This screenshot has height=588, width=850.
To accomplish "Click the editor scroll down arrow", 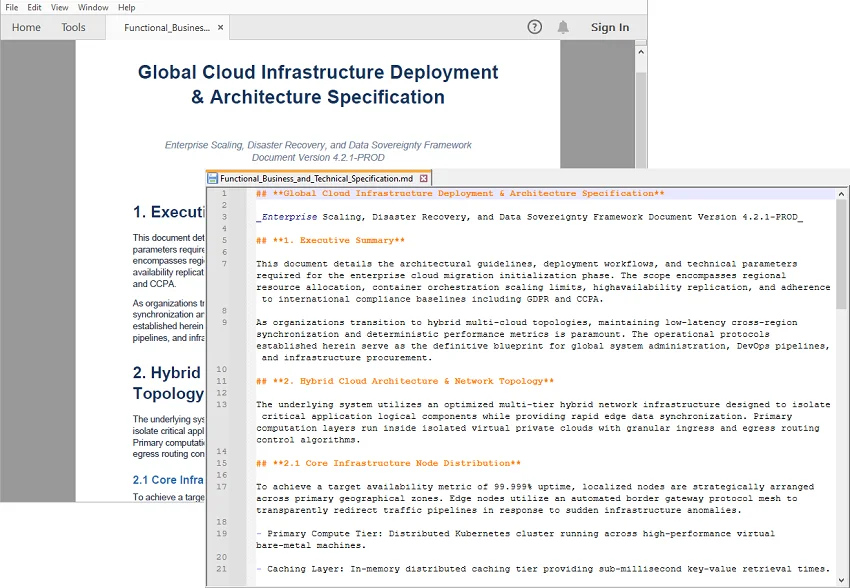I will point(841,580).
